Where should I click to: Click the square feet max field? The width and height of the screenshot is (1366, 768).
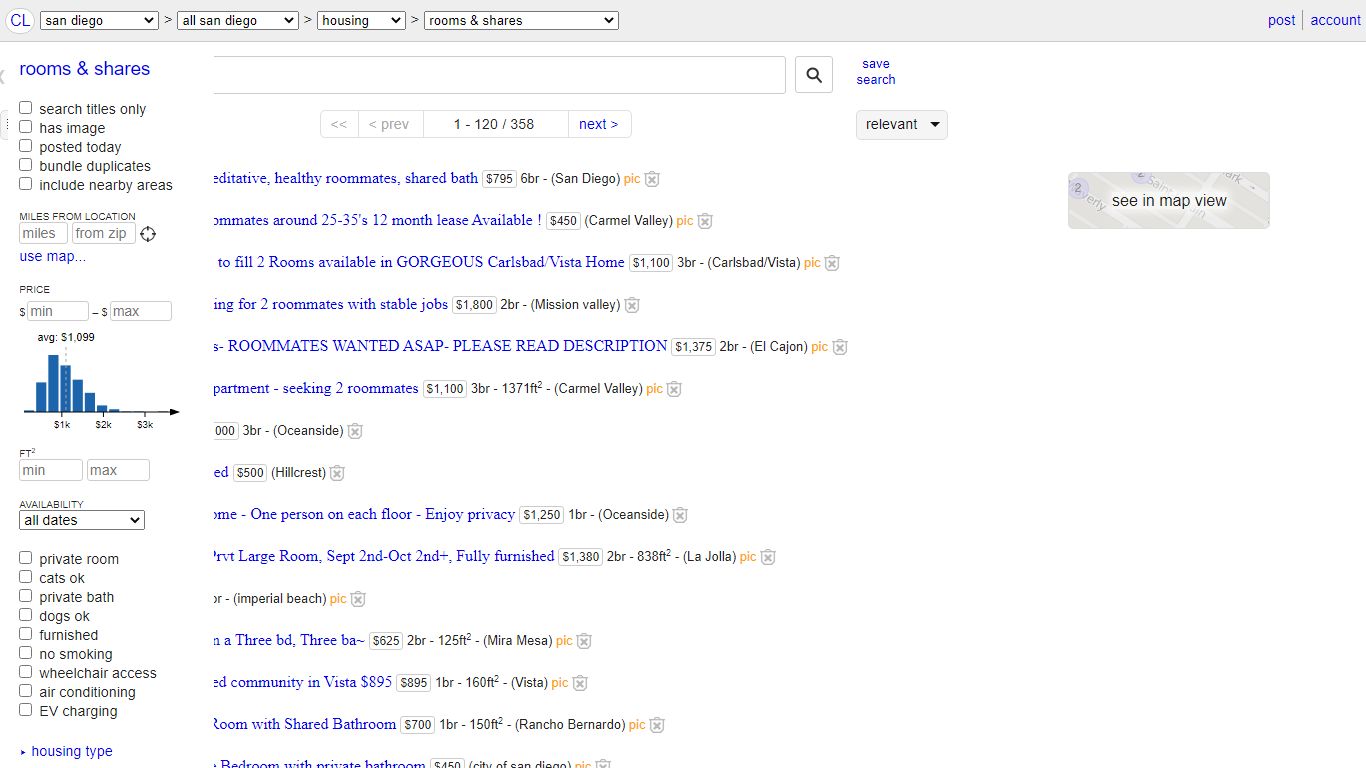[x=118, y=470]
